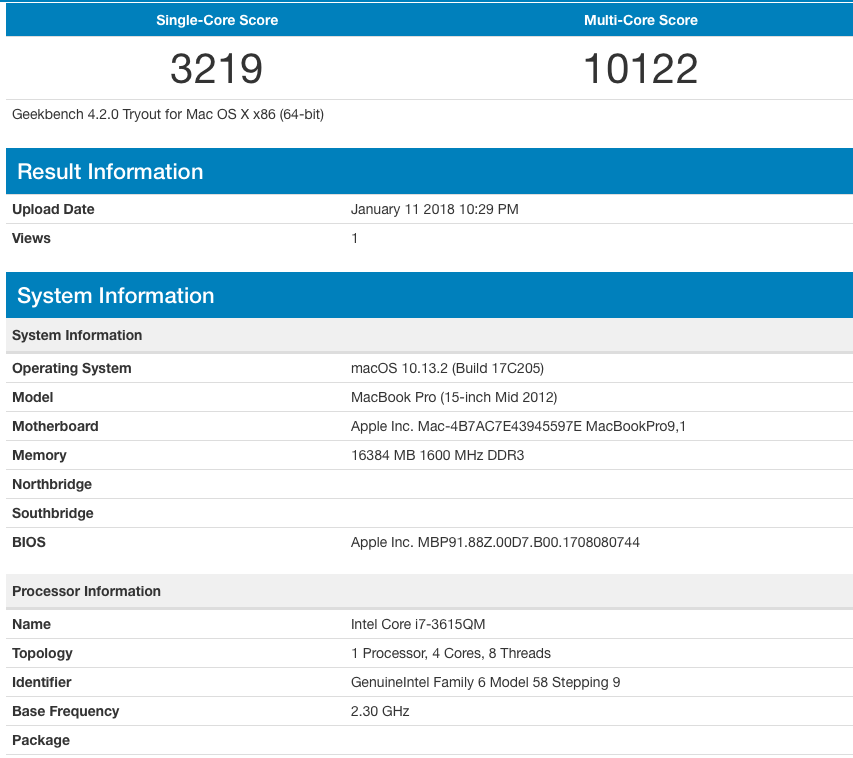This screenshot has height=758, width=853.
Task: Click the Upload Date label
Action: pyautogui.click(x=53, y=209)
